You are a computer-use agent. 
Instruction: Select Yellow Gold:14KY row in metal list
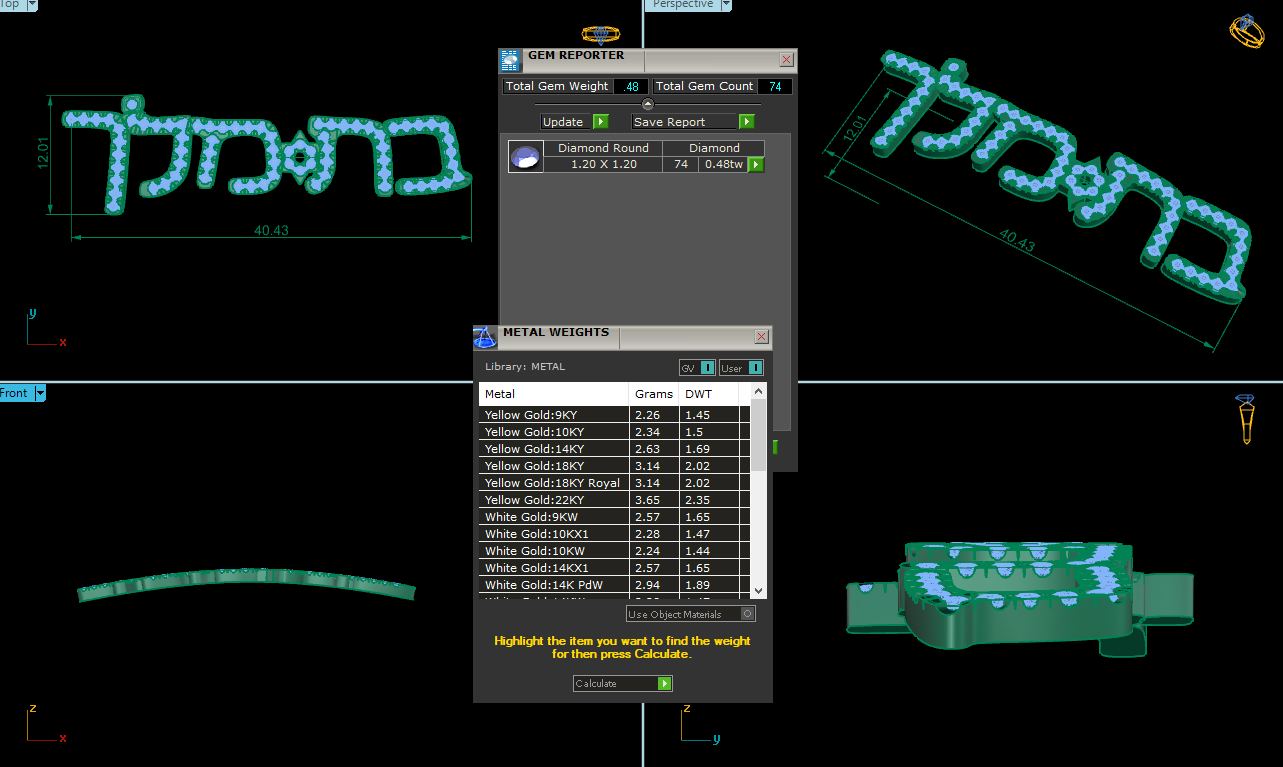(554, 449)
